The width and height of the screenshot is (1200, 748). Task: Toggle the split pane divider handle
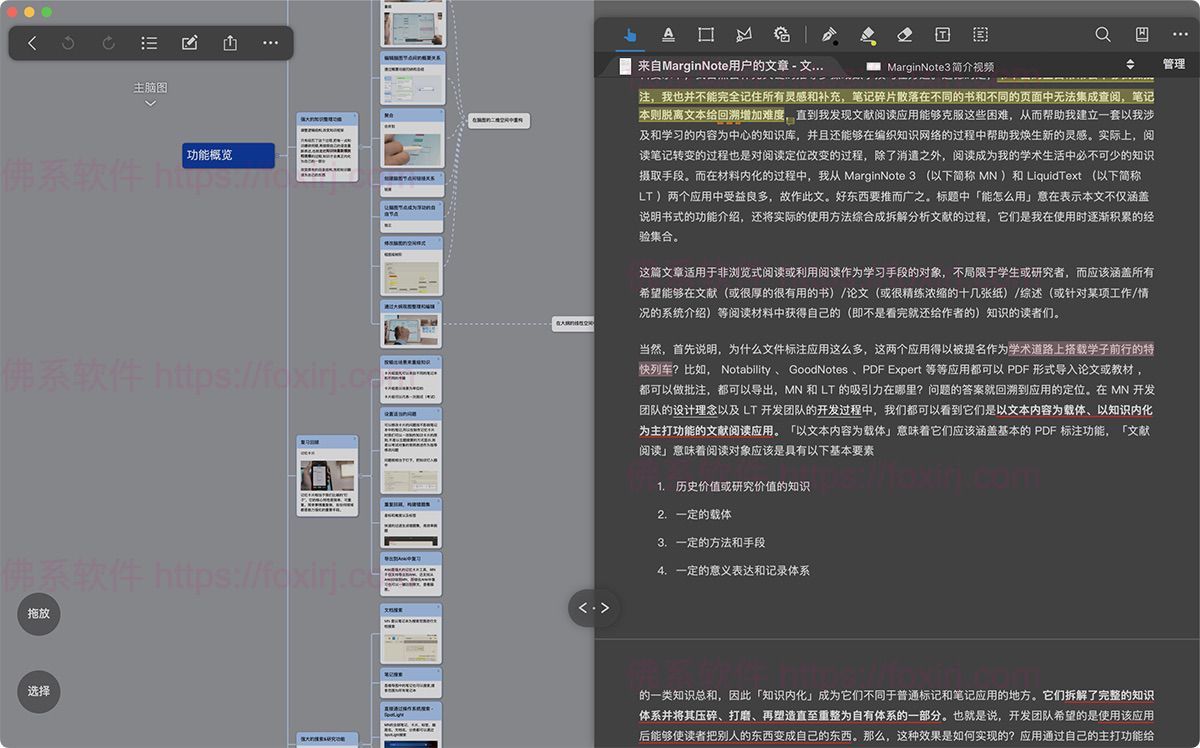pyautogui.click(x=593, y=607)
